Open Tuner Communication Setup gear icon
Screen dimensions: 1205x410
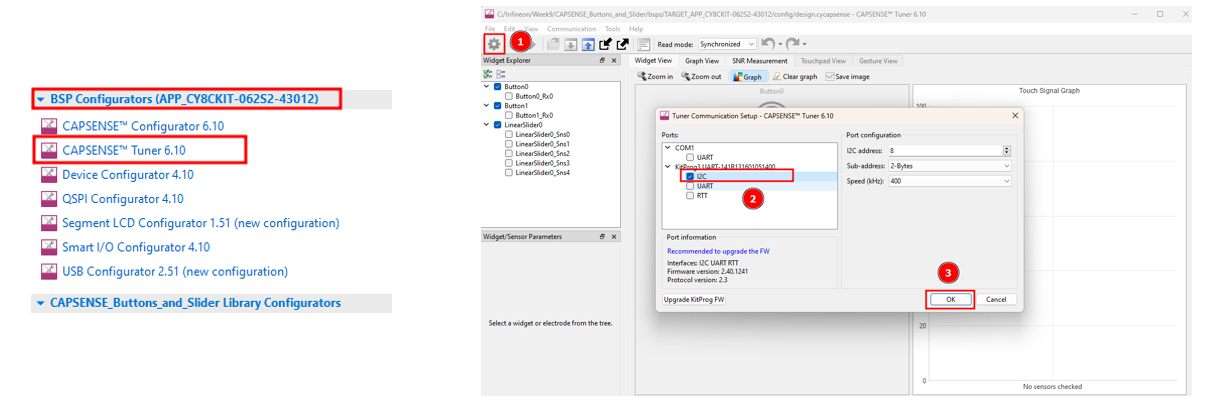pos(494,44)
